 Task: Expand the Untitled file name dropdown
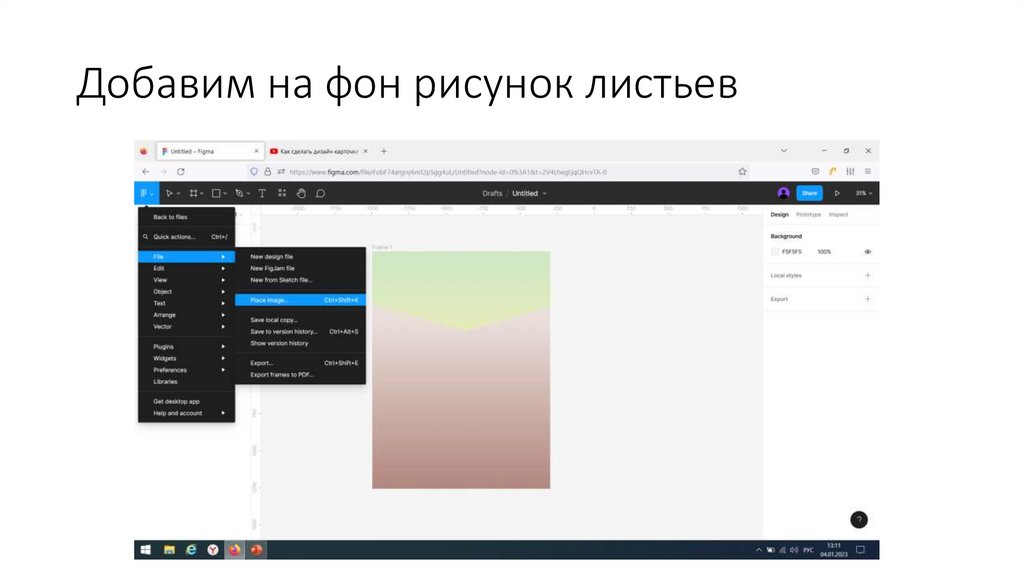pos(545,193)
